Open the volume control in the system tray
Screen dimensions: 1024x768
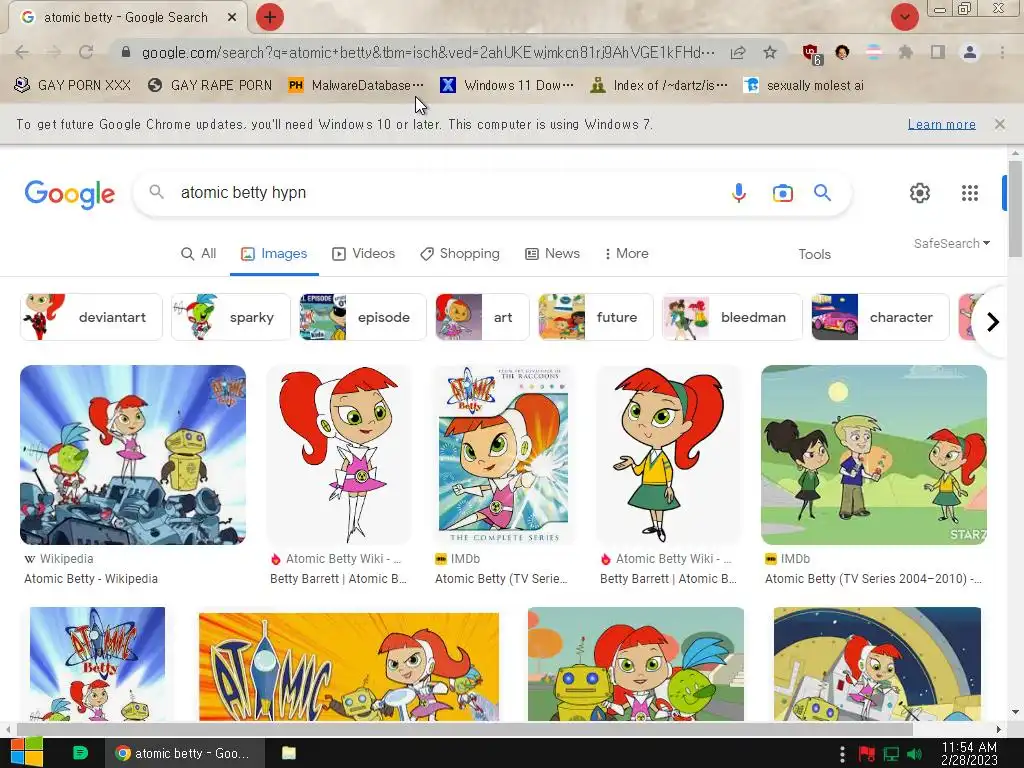915,754
